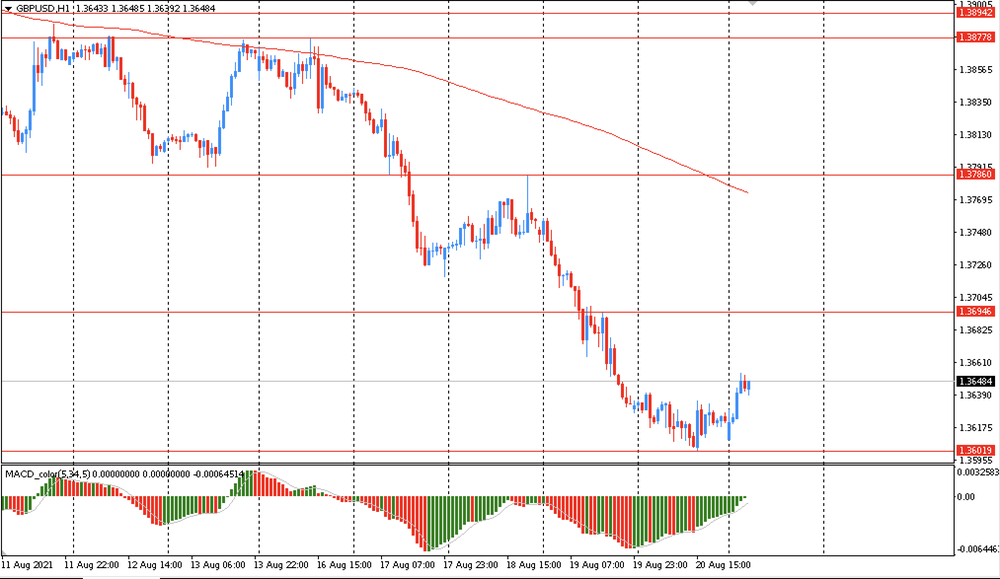The height and width of the screenshot is (579, 1000).
Task: Click the 1.37260 price scale value
Action: click(x=976, y=265)
